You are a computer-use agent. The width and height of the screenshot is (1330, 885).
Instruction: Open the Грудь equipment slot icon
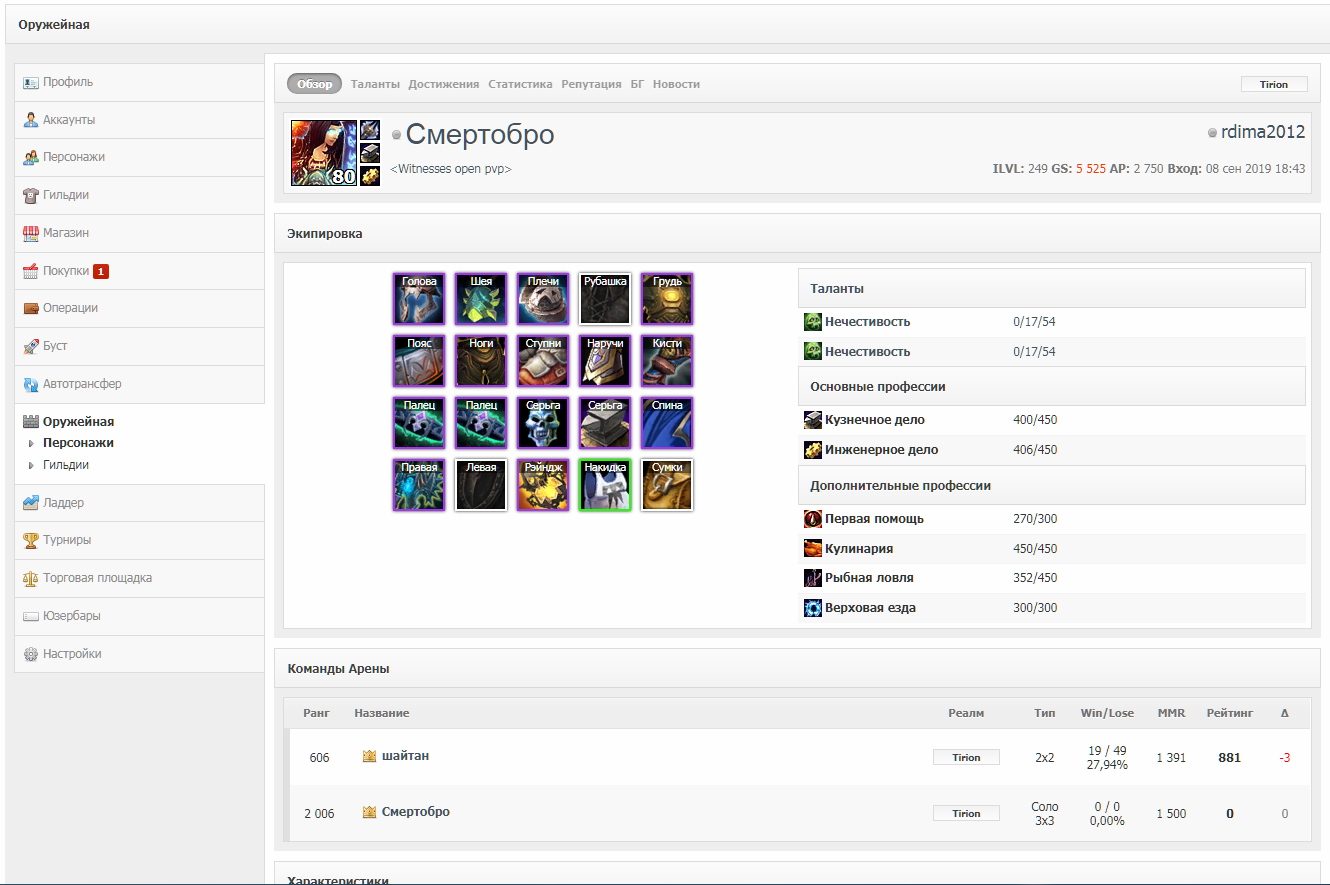(667, 299)
